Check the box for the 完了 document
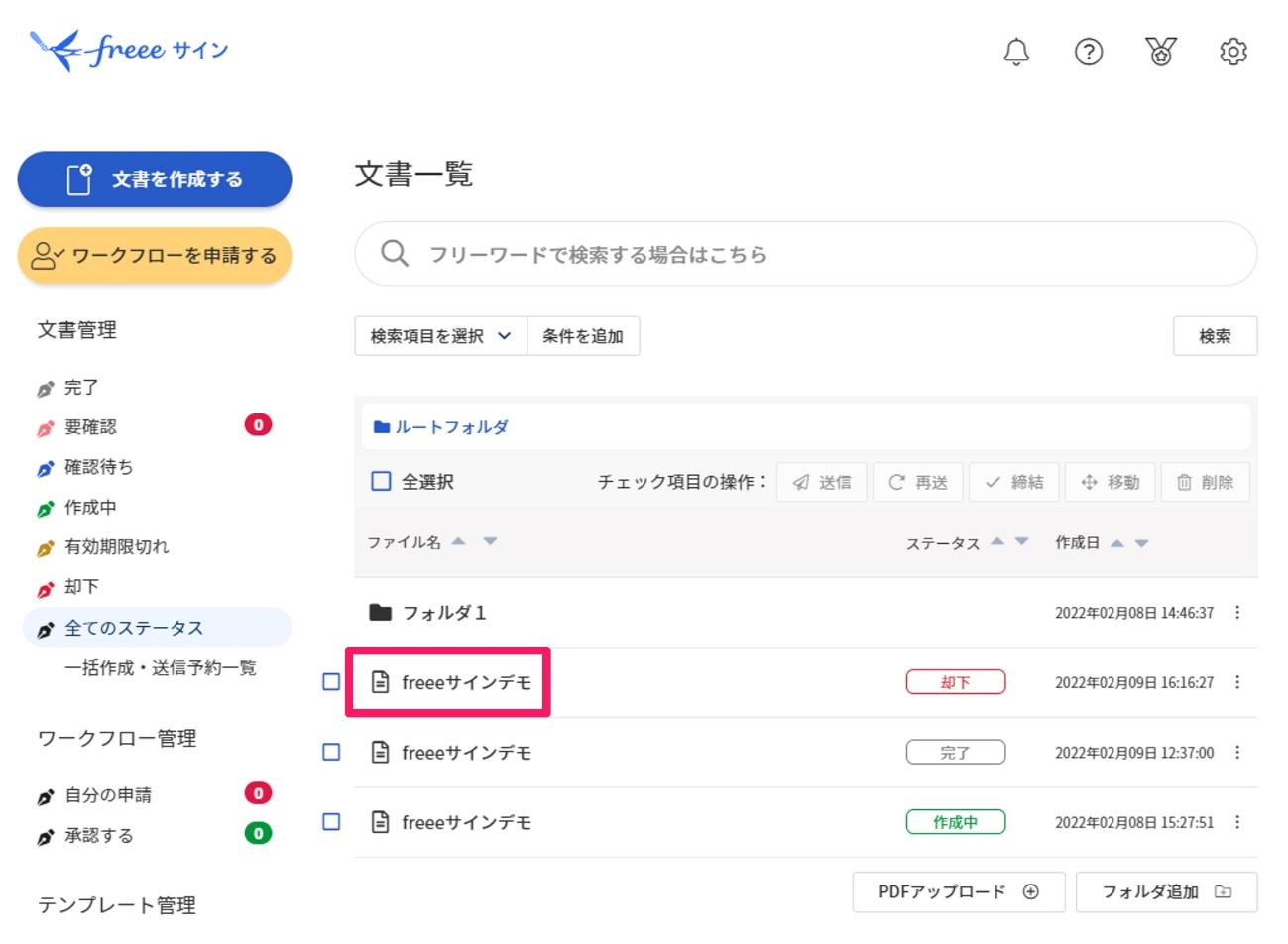Viewport: 1288px width, 944px height. point(332,752)
